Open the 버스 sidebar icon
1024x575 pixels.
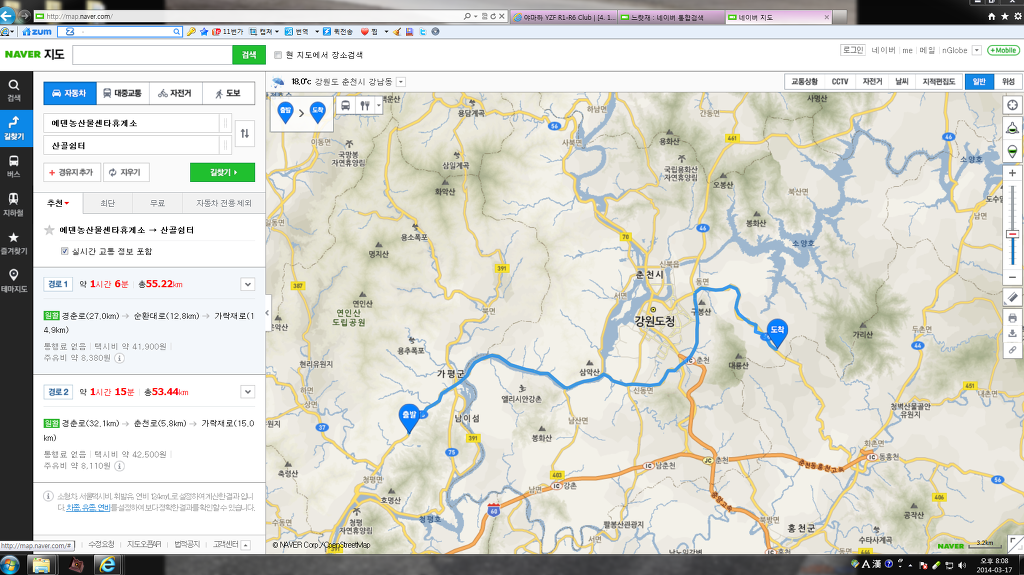[14, 166]
